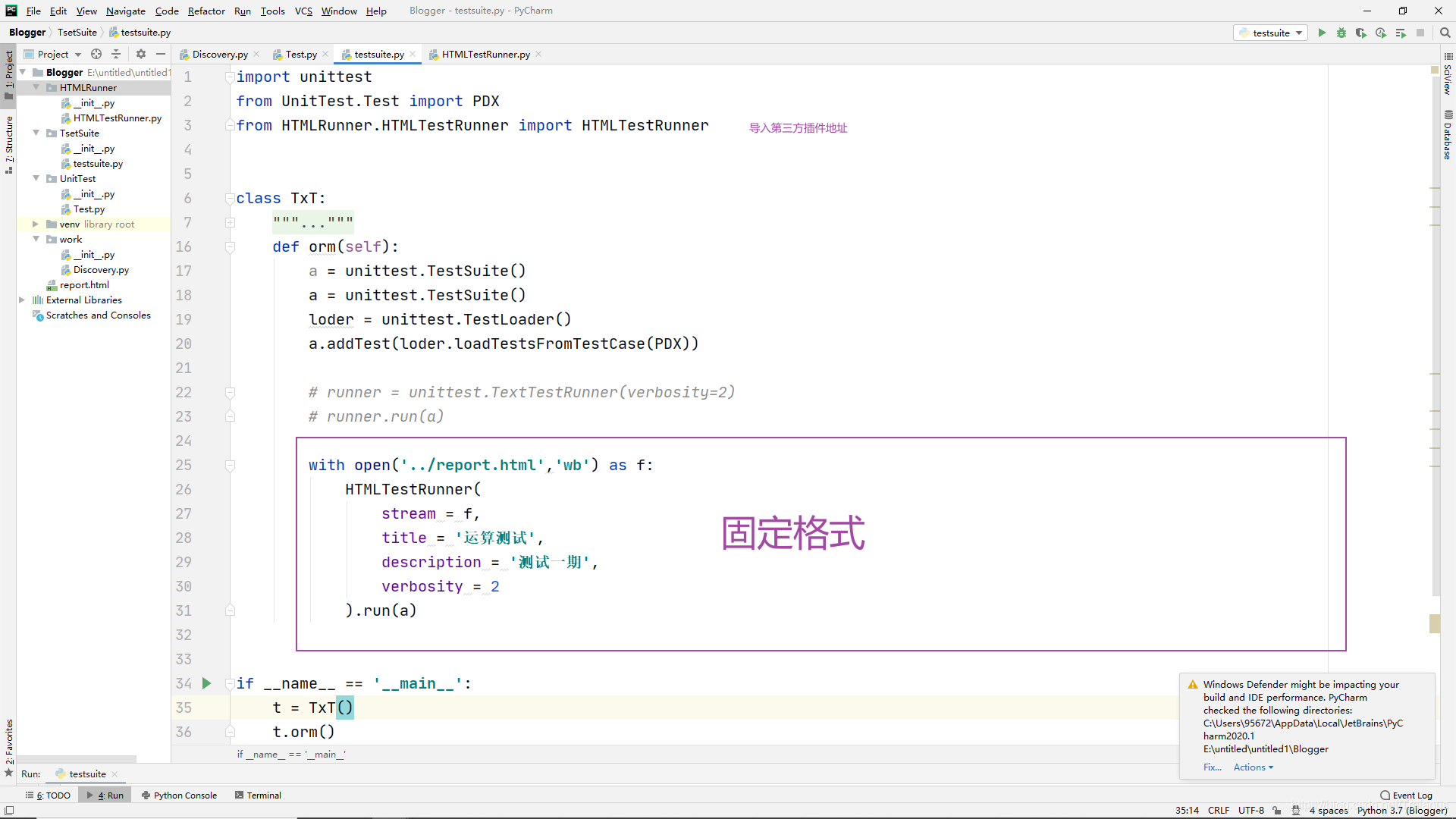Expand the folded docstring on line 7

pos(230,222)
